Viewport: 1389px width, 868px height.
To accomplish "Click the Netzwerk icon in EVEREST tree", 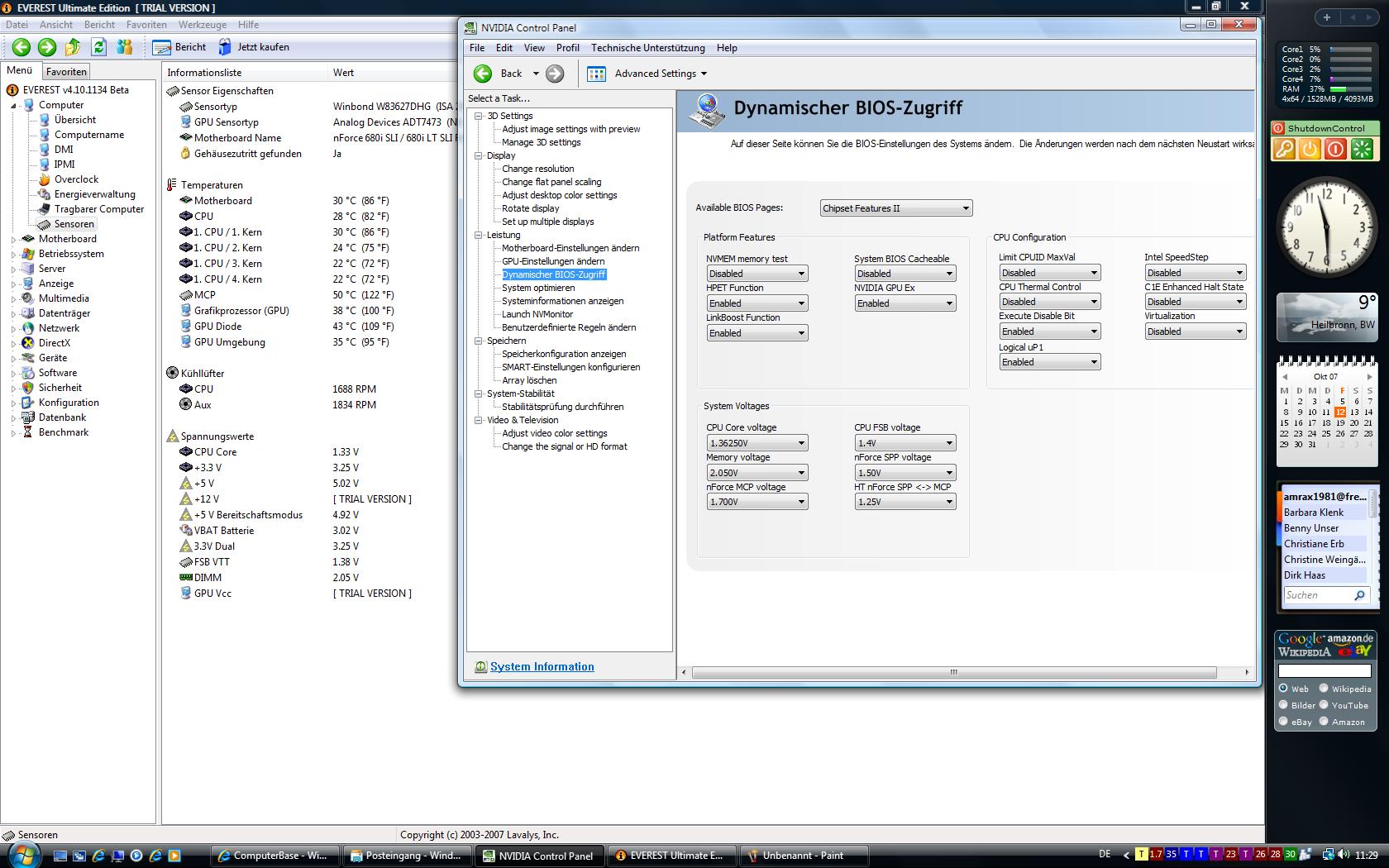I will tap(28, 328).
